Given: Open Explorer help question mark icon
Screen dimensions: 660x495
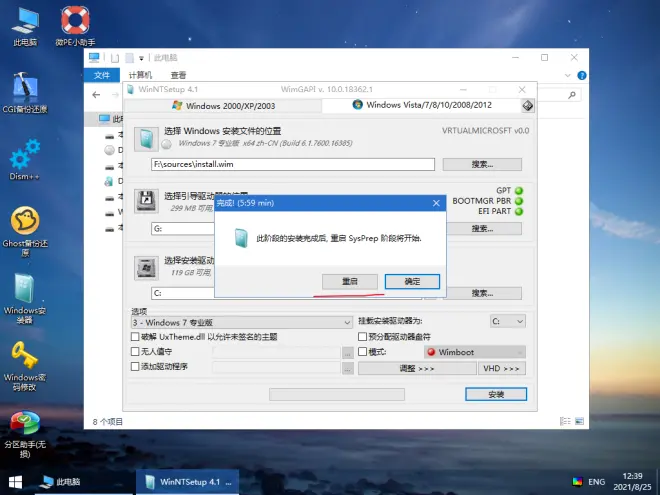Looking at the screenshot, I should [x=582, y=76].
